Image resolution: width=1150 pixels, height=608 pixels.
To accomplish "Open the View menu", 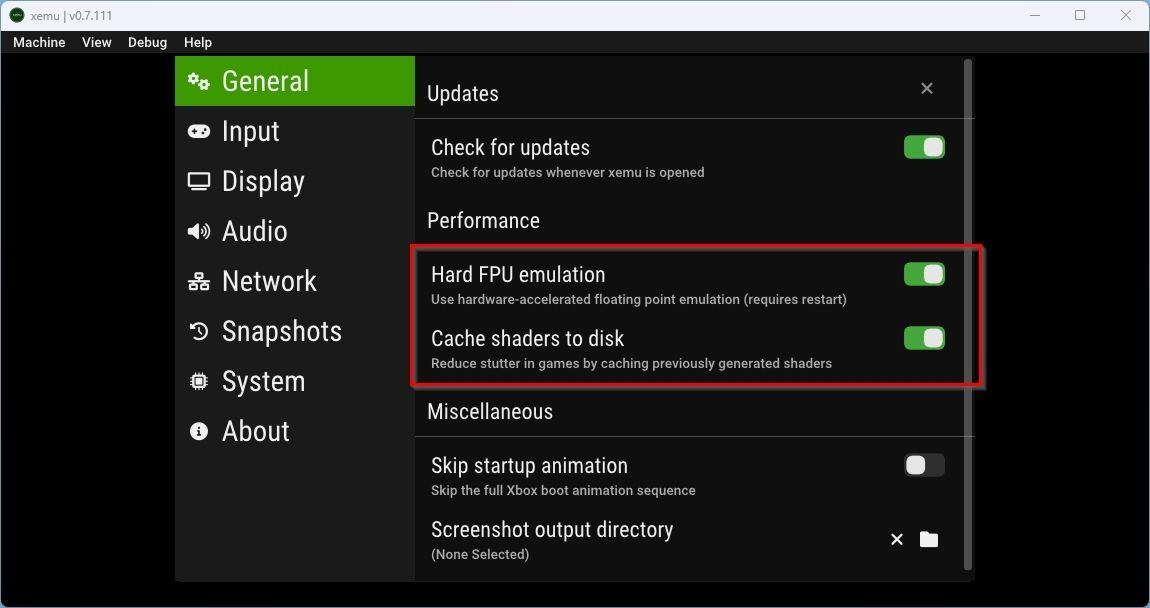I will click(96, 42).
